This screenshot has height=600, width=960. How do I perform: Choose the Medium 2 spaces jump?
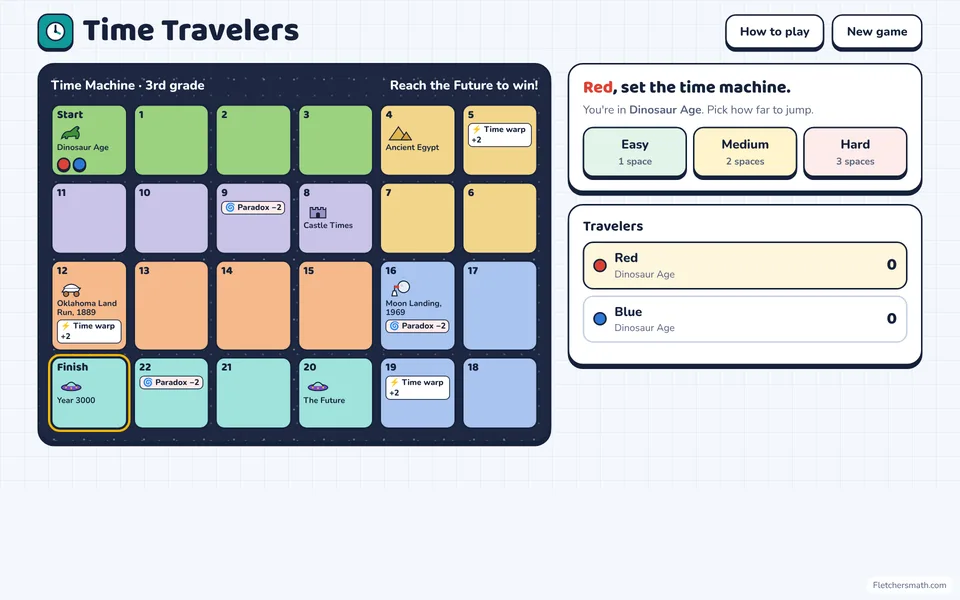(745, 152)
